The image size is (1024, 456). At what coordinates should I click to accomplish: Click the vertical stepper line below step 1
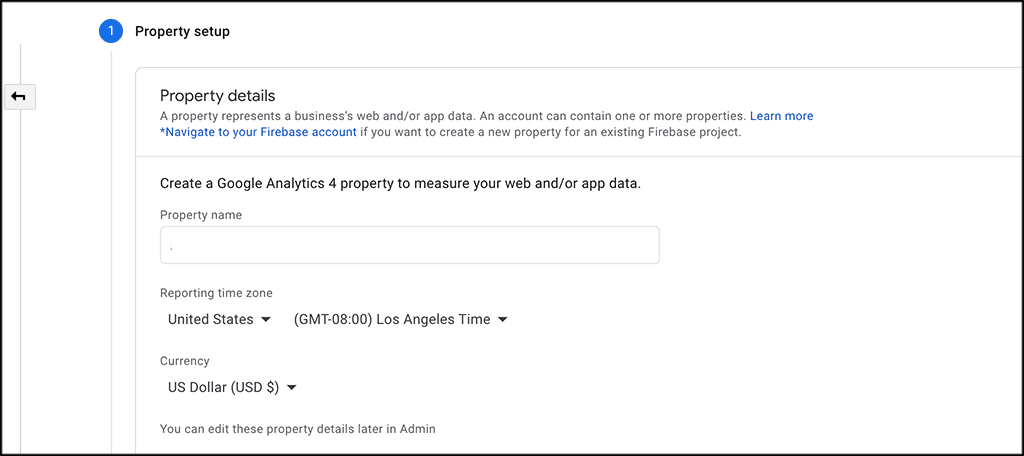111,250
